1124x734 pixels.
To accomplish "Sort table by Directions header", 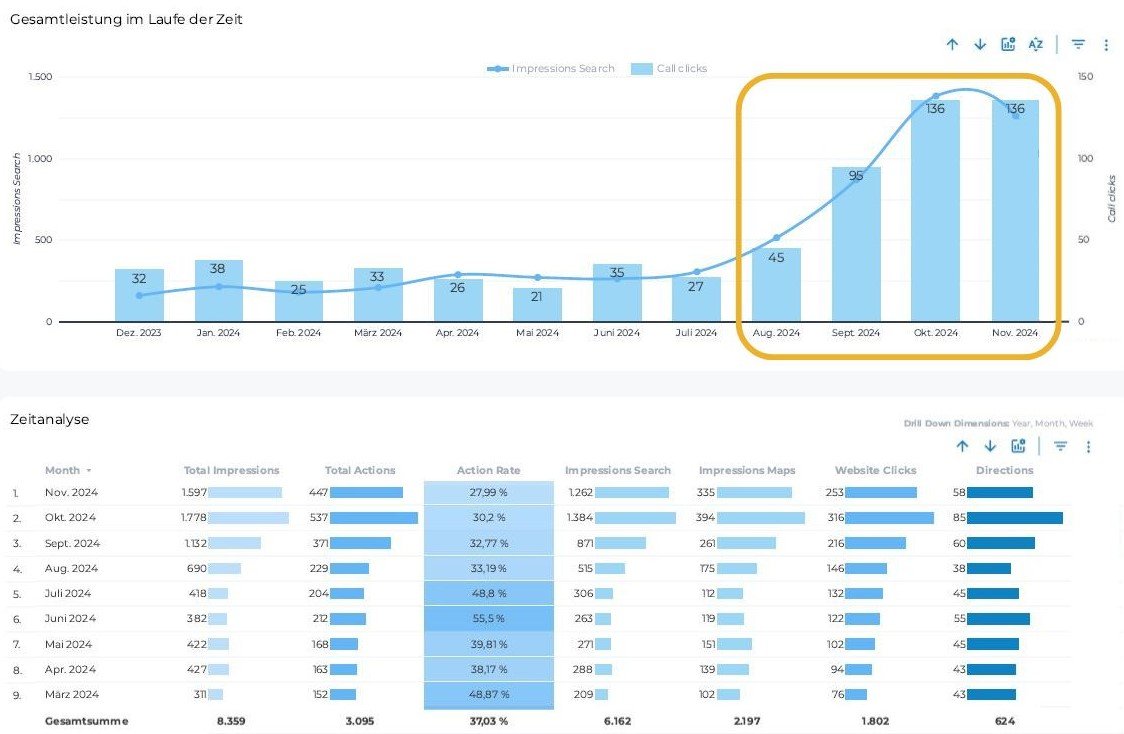I will coord(1004,470).
